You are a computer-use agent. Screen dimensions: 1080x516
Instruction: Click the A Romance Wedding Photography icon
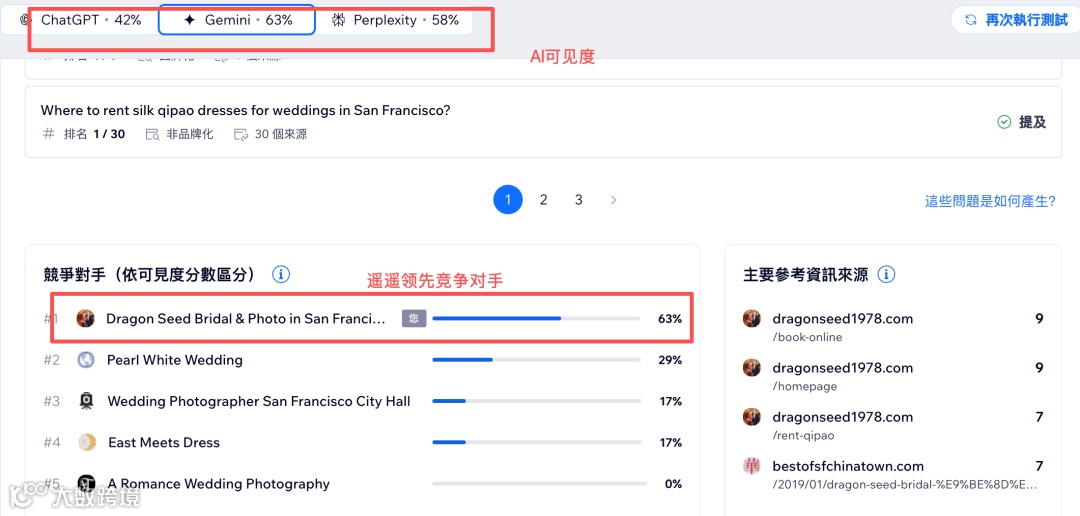point(86,484)
